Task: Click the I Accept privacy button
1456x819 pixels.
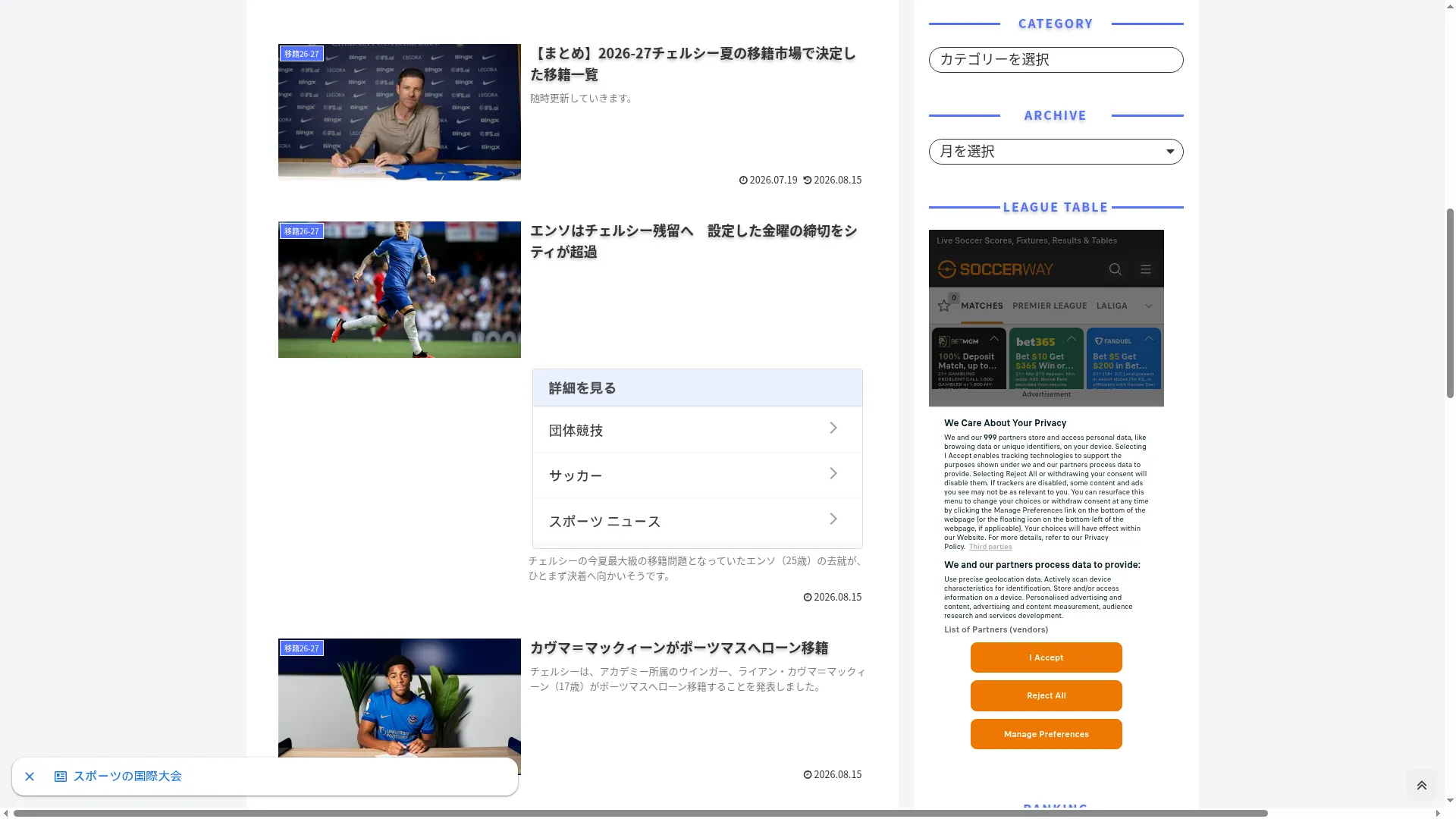Action: [x=1046, y=657]
